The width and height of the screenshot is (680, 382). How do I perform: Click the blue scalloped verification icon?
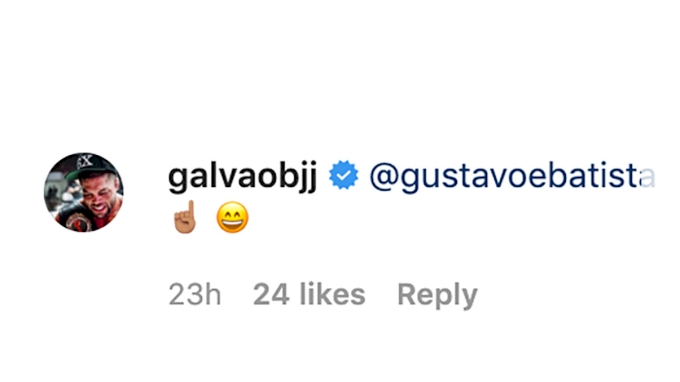(x=343, y=175)
